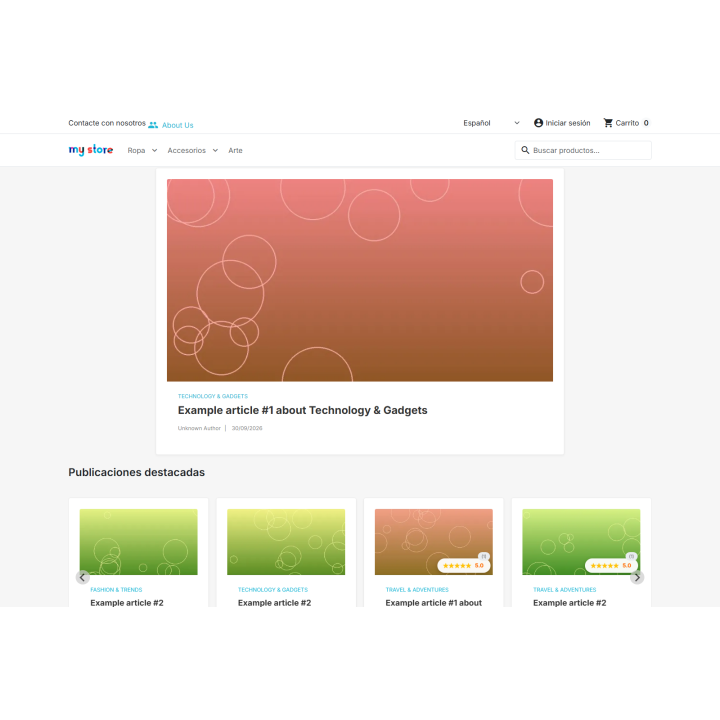This screenshot has height=720, width=720.
Task: Open the Español language dropdown
Action: (x=491, y=123)
